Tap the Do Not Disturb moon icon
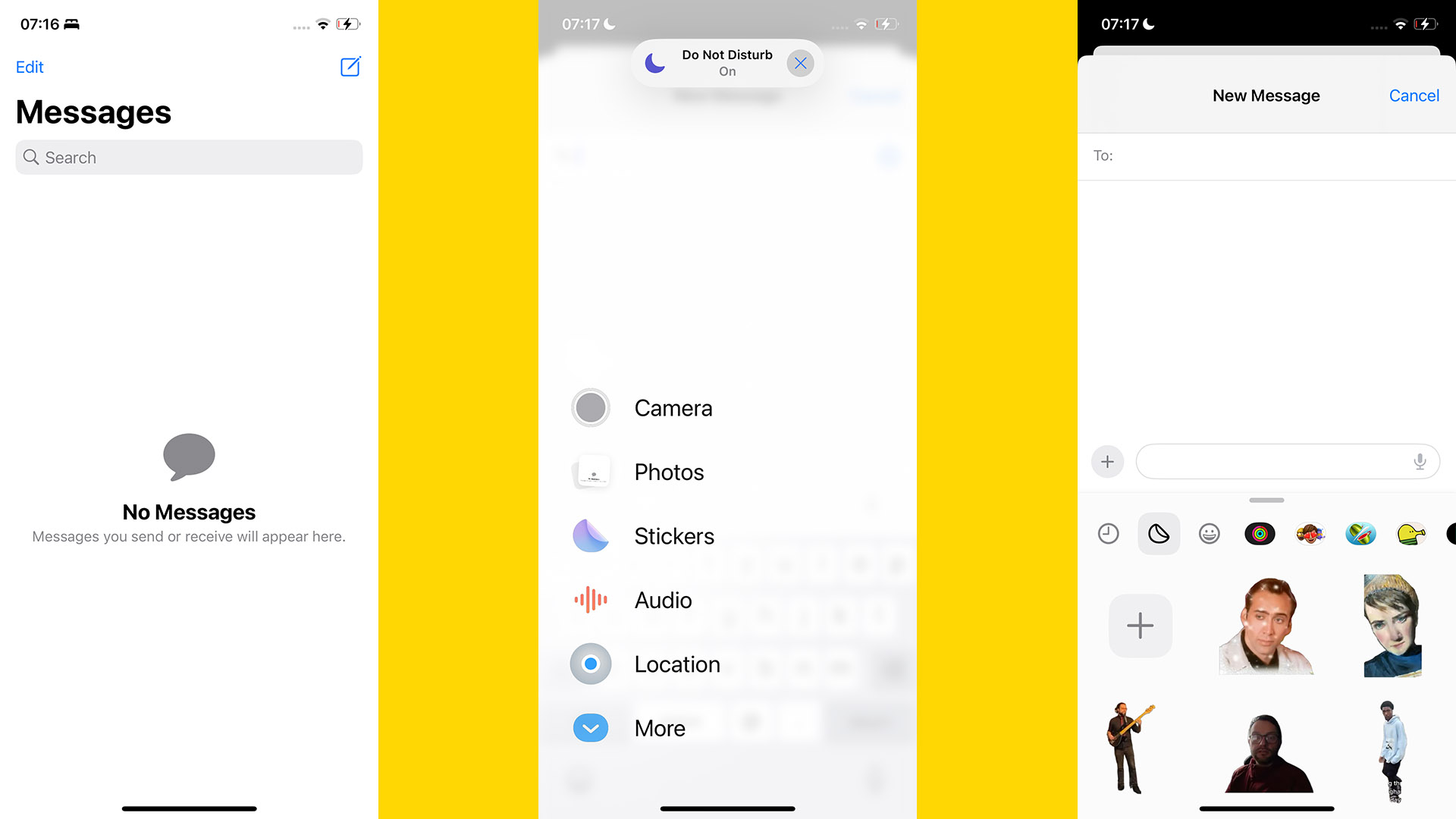The image size is (1456, 819). [x=654, y=63]
